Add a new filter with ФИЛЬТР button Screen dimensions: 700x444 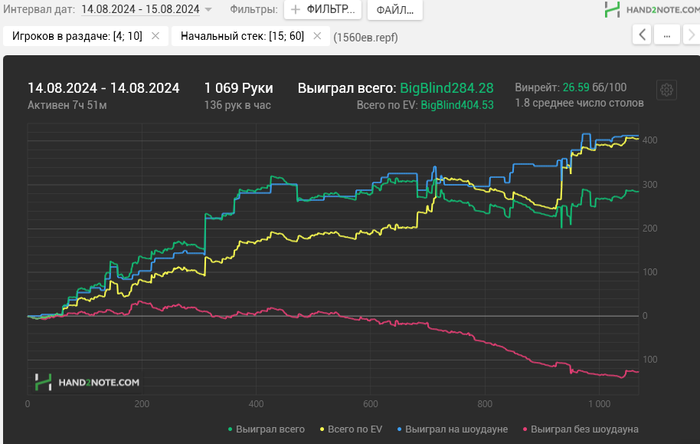pyautogui.click(x=323, y=9)
